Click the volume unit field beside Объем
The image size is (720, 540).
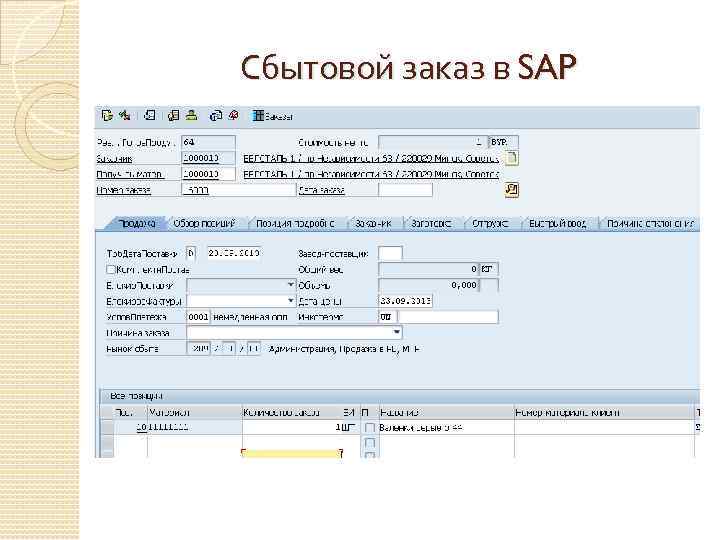click(489, 285)
